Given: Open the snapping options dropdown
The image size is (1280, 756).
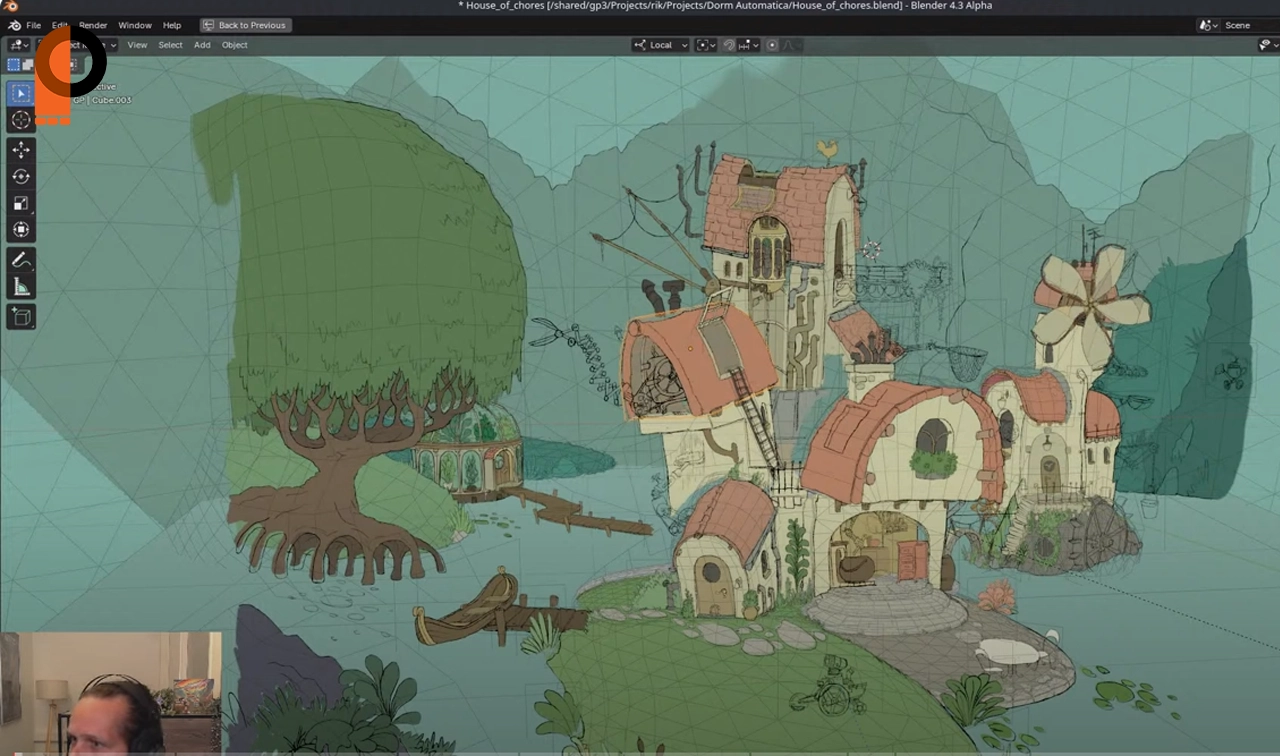Looking at the screenshot, I should coord(750,45).
